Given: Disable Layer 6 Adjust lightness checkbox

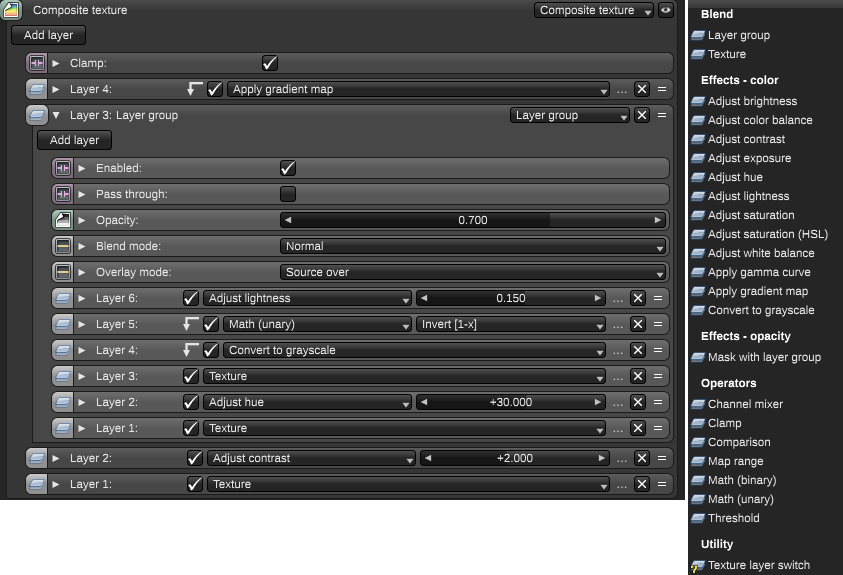Looking at the screenshot, I should tap(190, 298).
